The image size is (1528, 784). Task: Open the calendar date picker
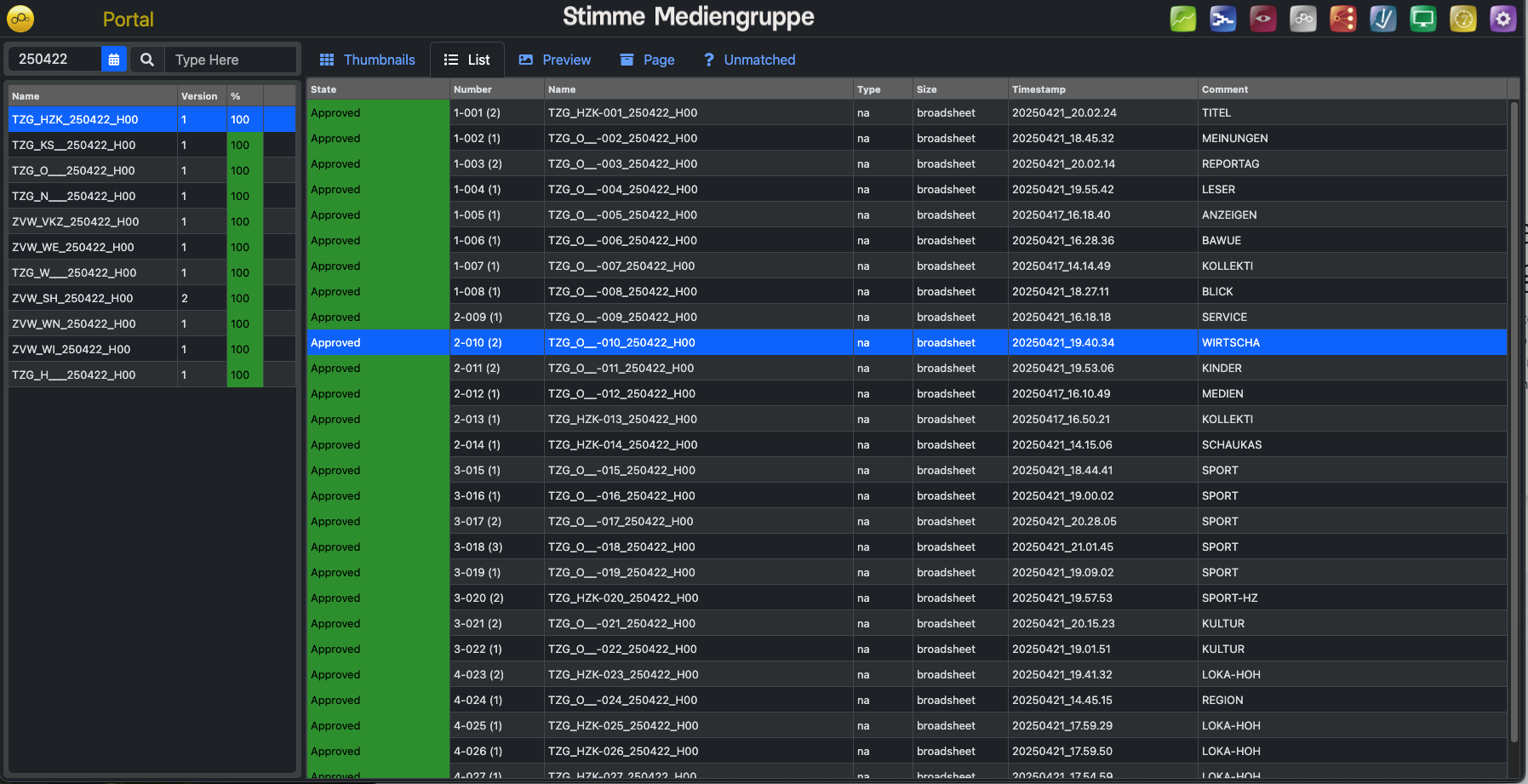[x=113, y=60]
